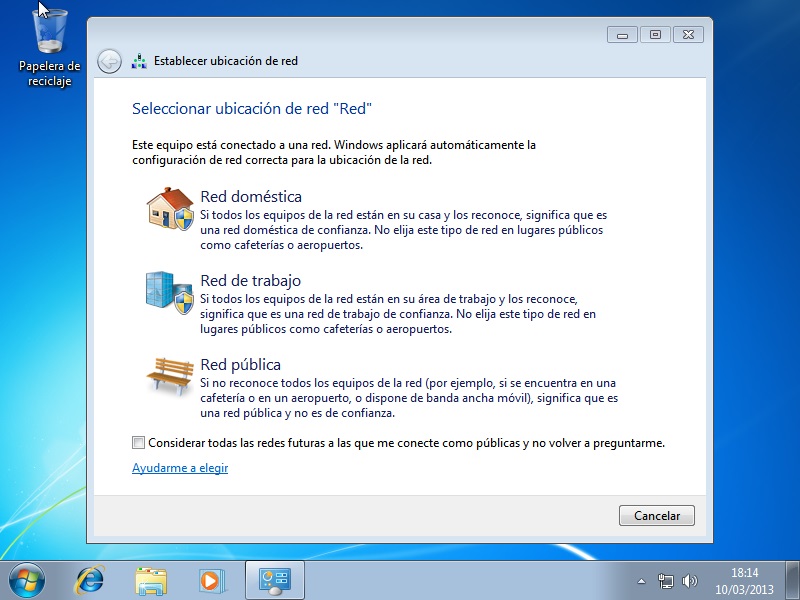Click the Cancelar button
Screen dimensions: 800x600
pos(657,515)
